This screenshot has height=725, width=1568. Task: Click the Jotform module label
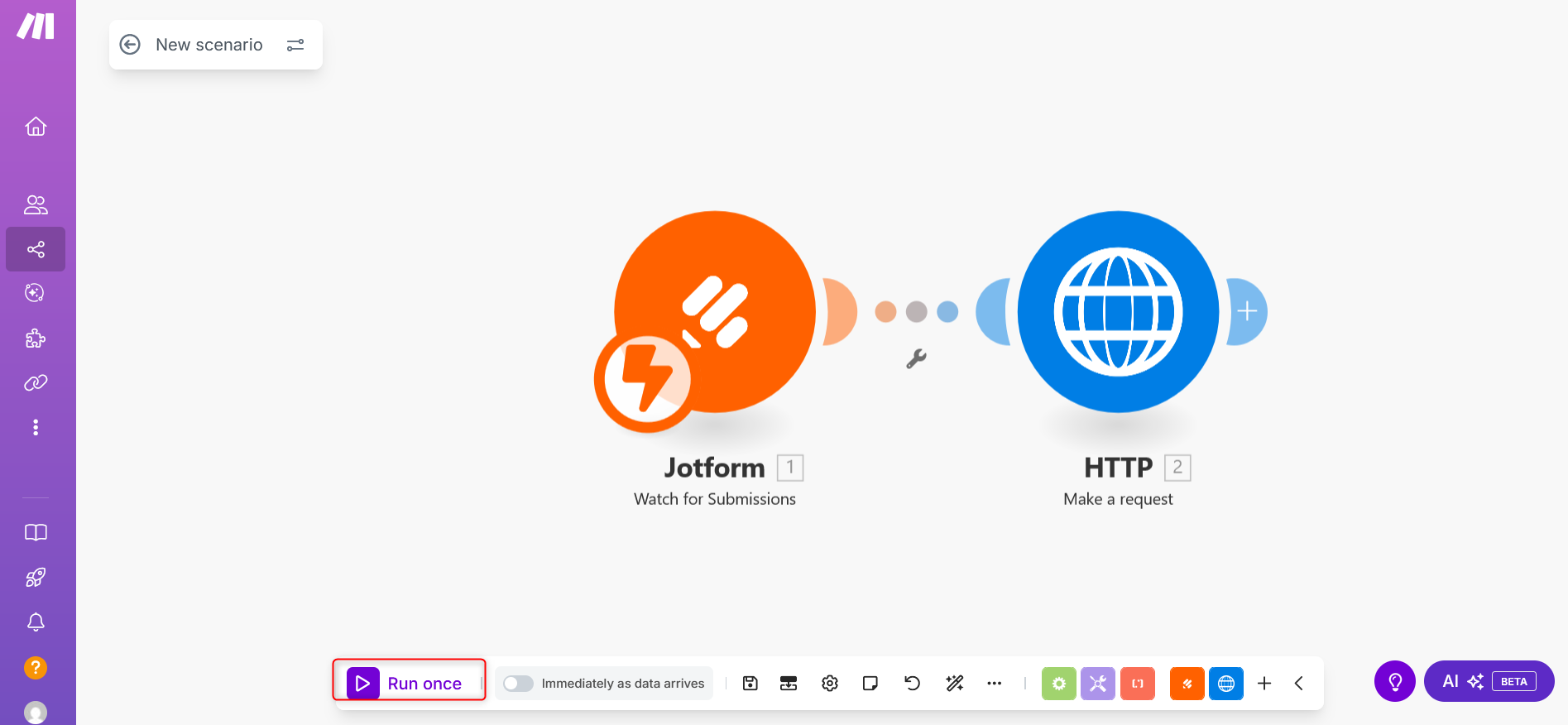pos(715,468)
